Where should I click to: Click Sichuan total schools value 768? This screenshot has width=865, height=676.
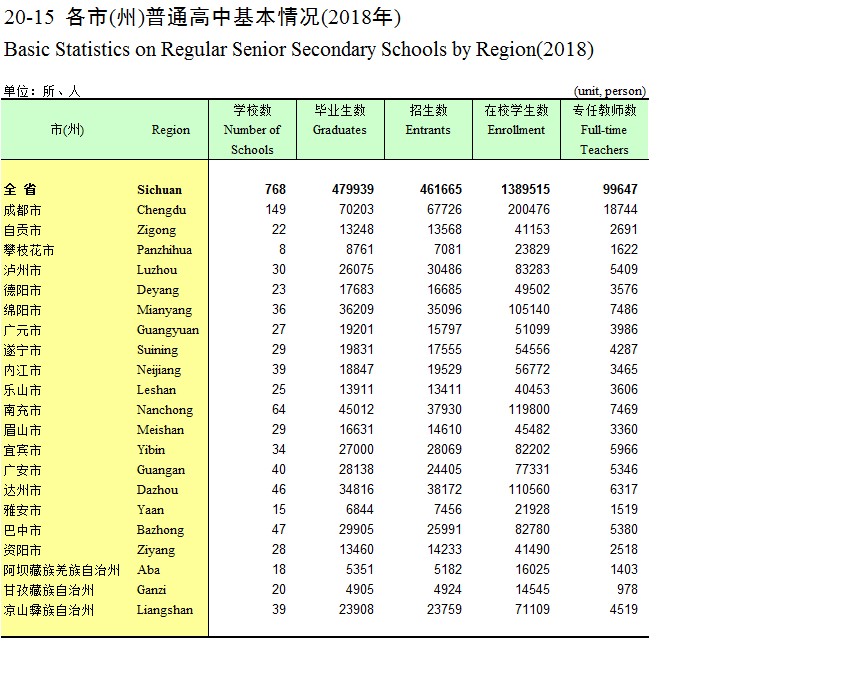(275, 189)
